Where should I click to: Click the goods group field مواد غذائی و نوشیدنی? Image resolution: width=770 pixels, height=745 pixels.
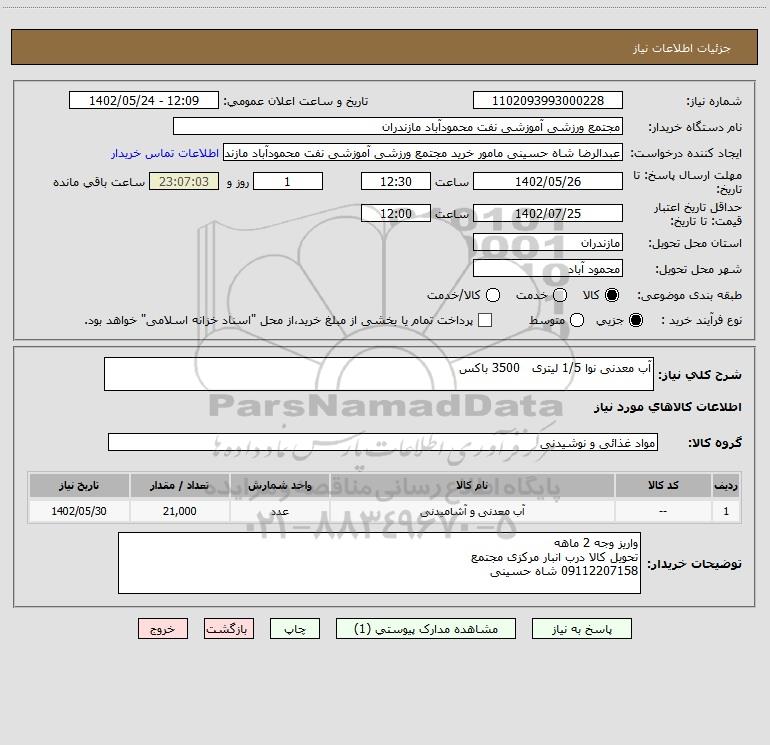tap(383, 442)
